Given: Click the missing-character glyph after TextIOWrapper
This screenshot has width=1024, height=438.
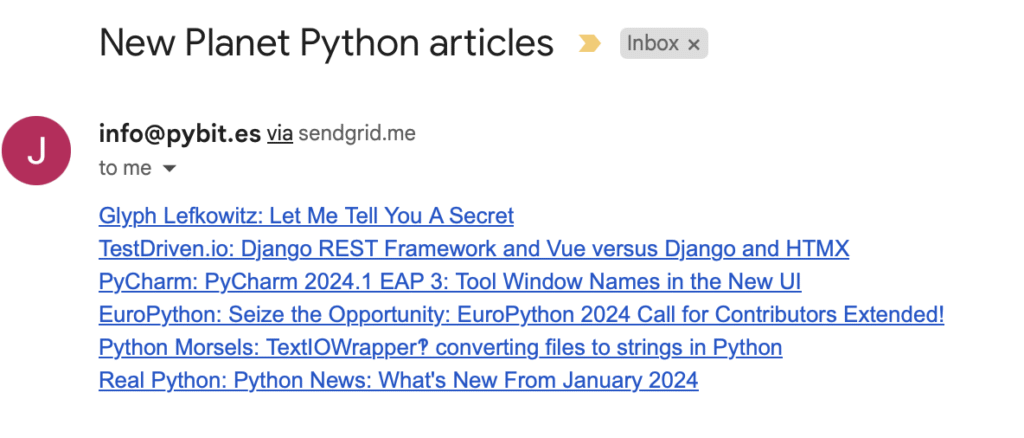Looking at the screenshot, I should coord(421,348).
